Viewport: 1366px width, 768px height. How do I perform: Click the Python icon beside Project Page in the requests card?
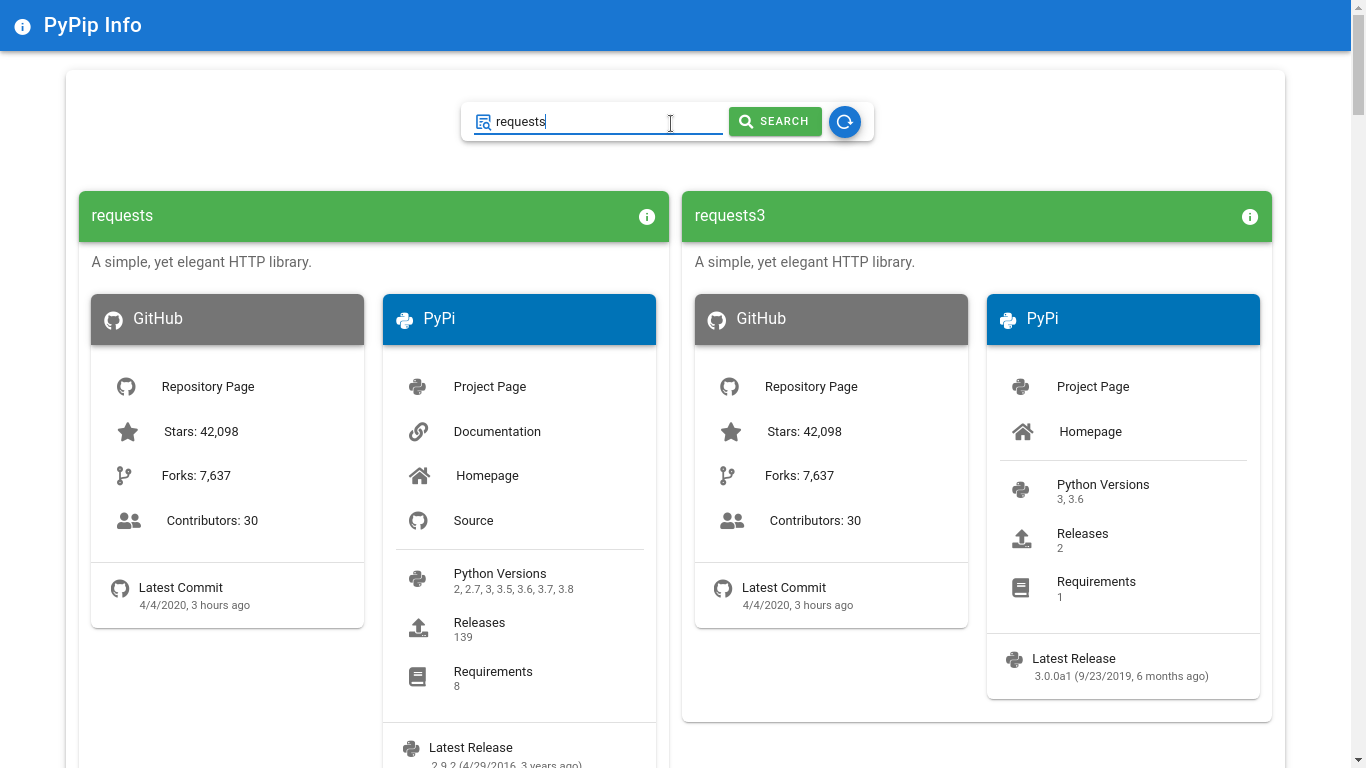click(418, 387)
